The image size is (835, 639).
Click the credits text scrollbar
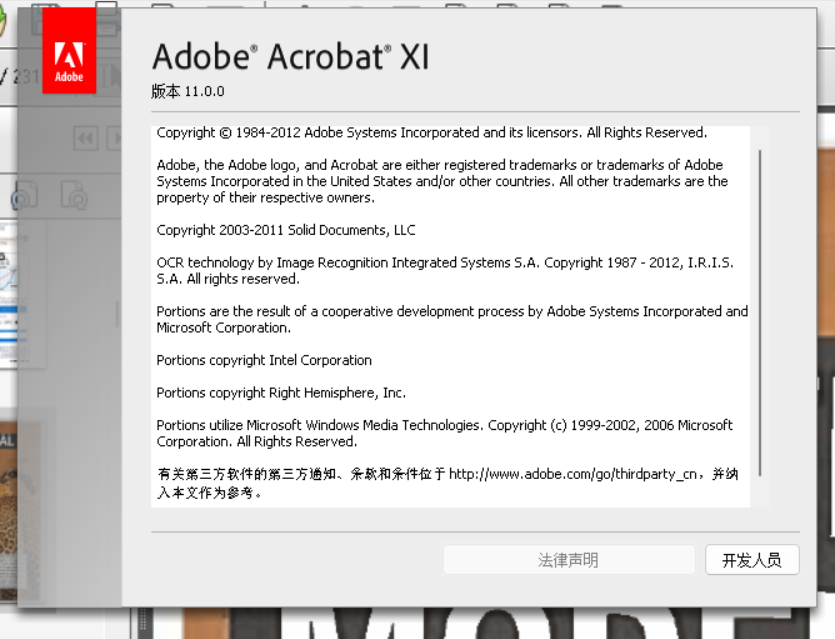[x=760, y=313]
